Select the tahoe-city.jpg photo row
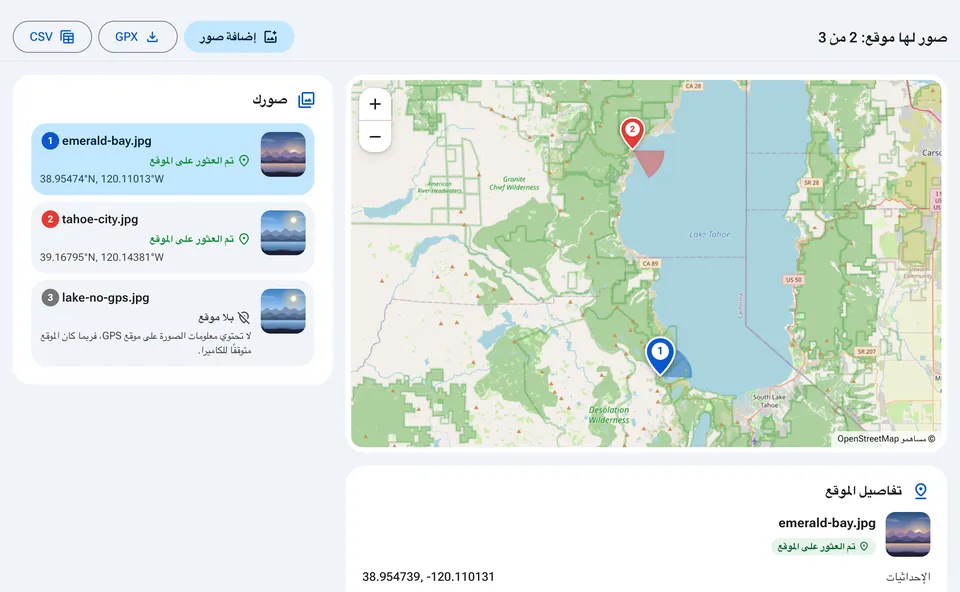Screen dimensions: 960x592 pyautogui.click(x=173, y=238)
